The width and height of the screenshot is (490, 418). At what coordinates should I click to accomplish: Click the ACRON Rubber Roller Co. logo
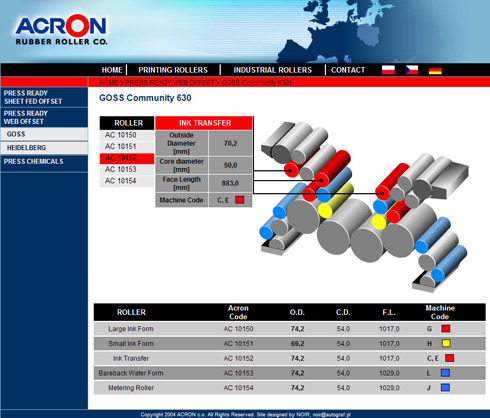(x=61, y=30)
